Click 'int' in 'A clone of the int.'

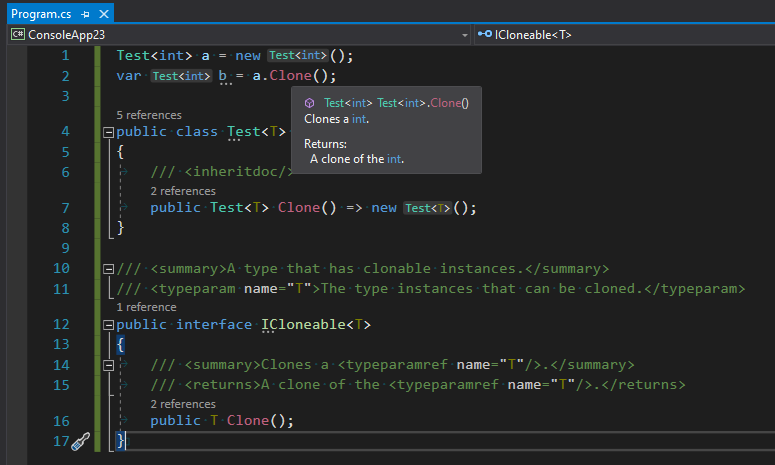coord(394,159)
